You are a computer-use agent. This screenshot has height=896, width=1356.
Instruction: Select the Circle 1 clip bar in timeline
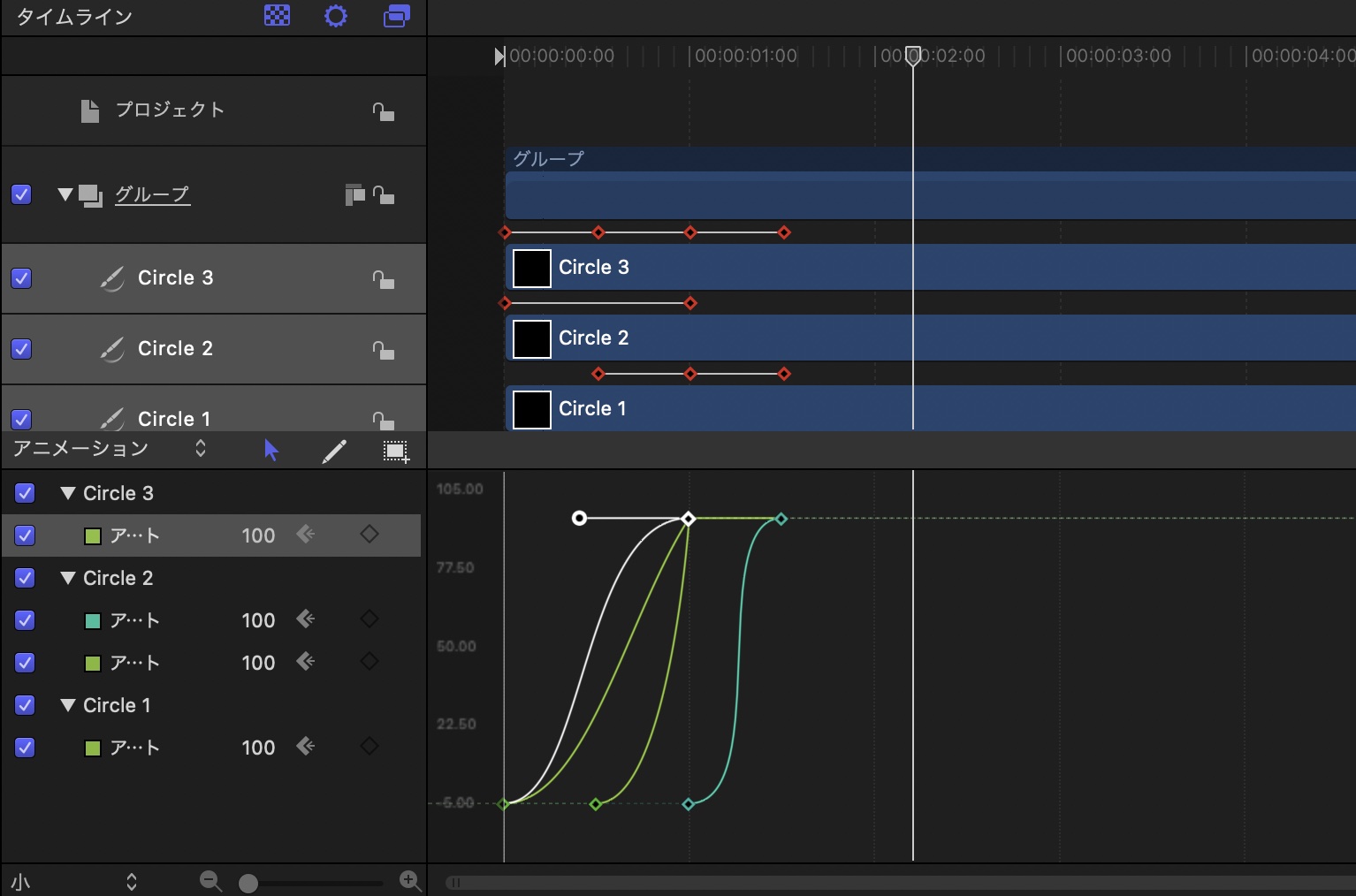point(884,408)
